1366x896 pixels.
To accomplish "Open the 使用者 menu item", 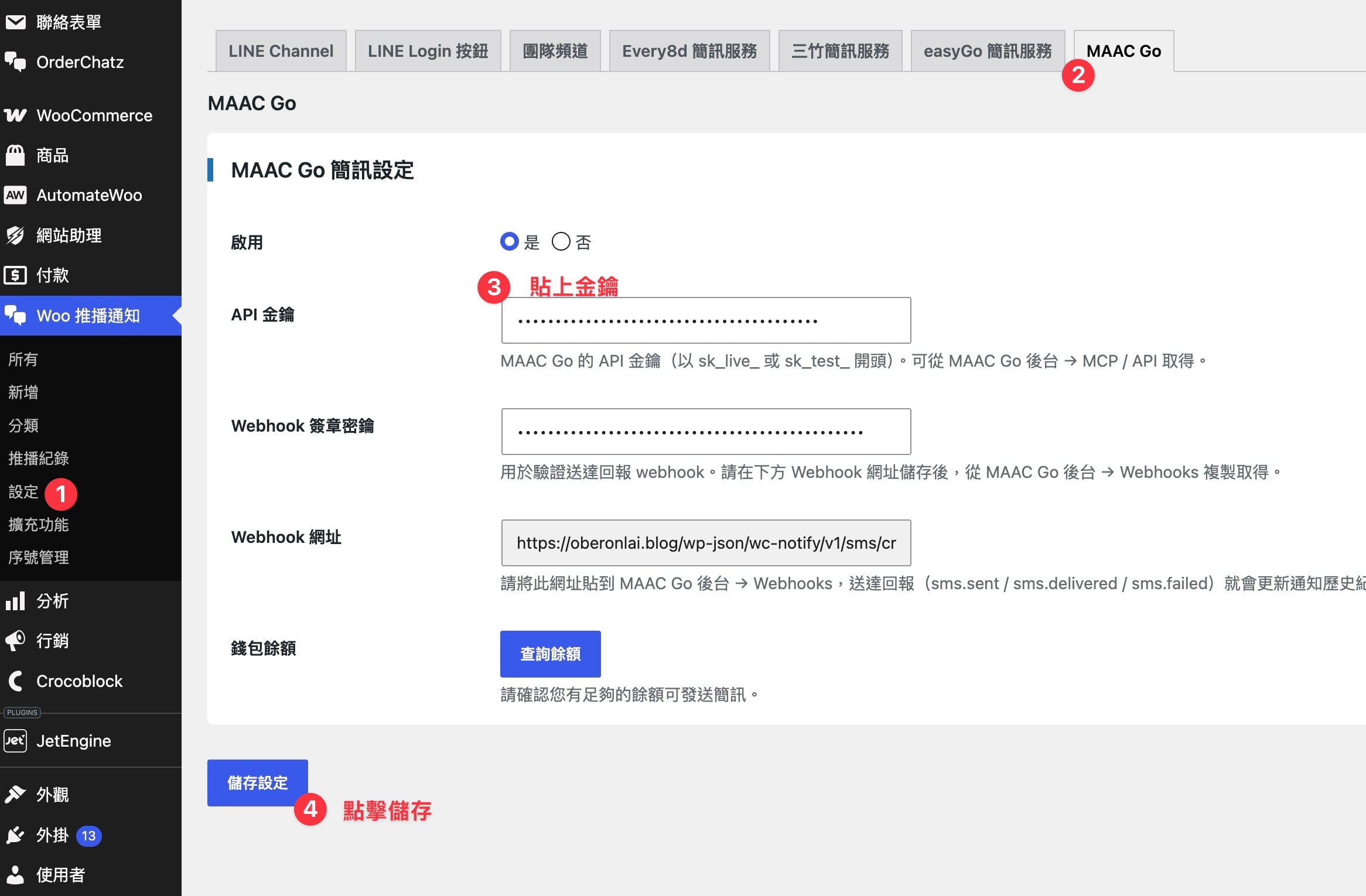I will coord(91,875).
